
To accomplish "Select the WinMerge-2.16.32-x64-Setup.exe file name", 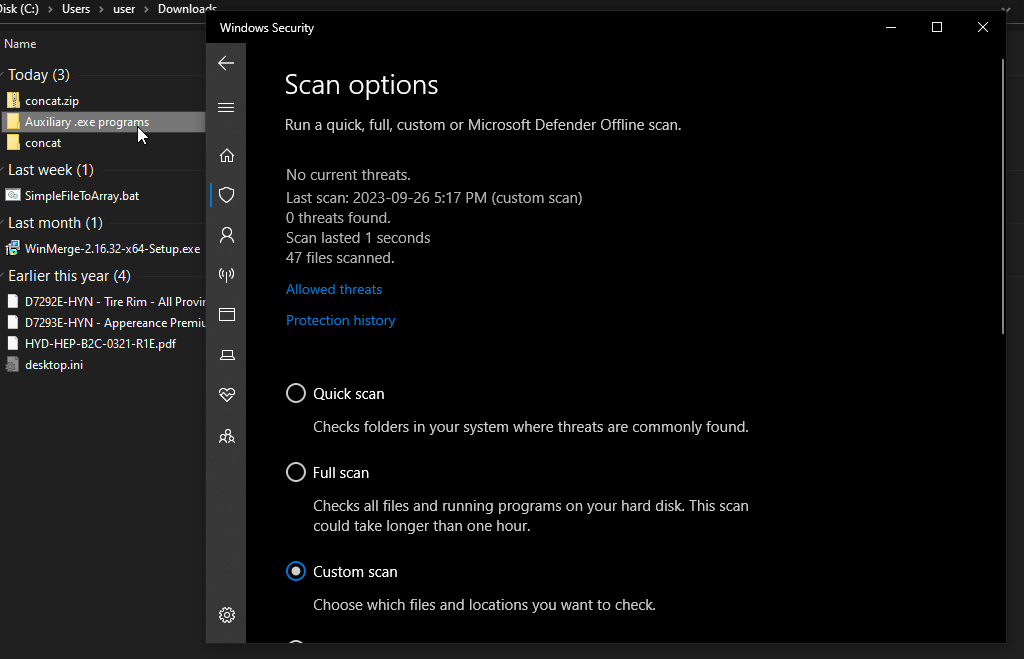I will pyautogui.click(x=112, y=248).
